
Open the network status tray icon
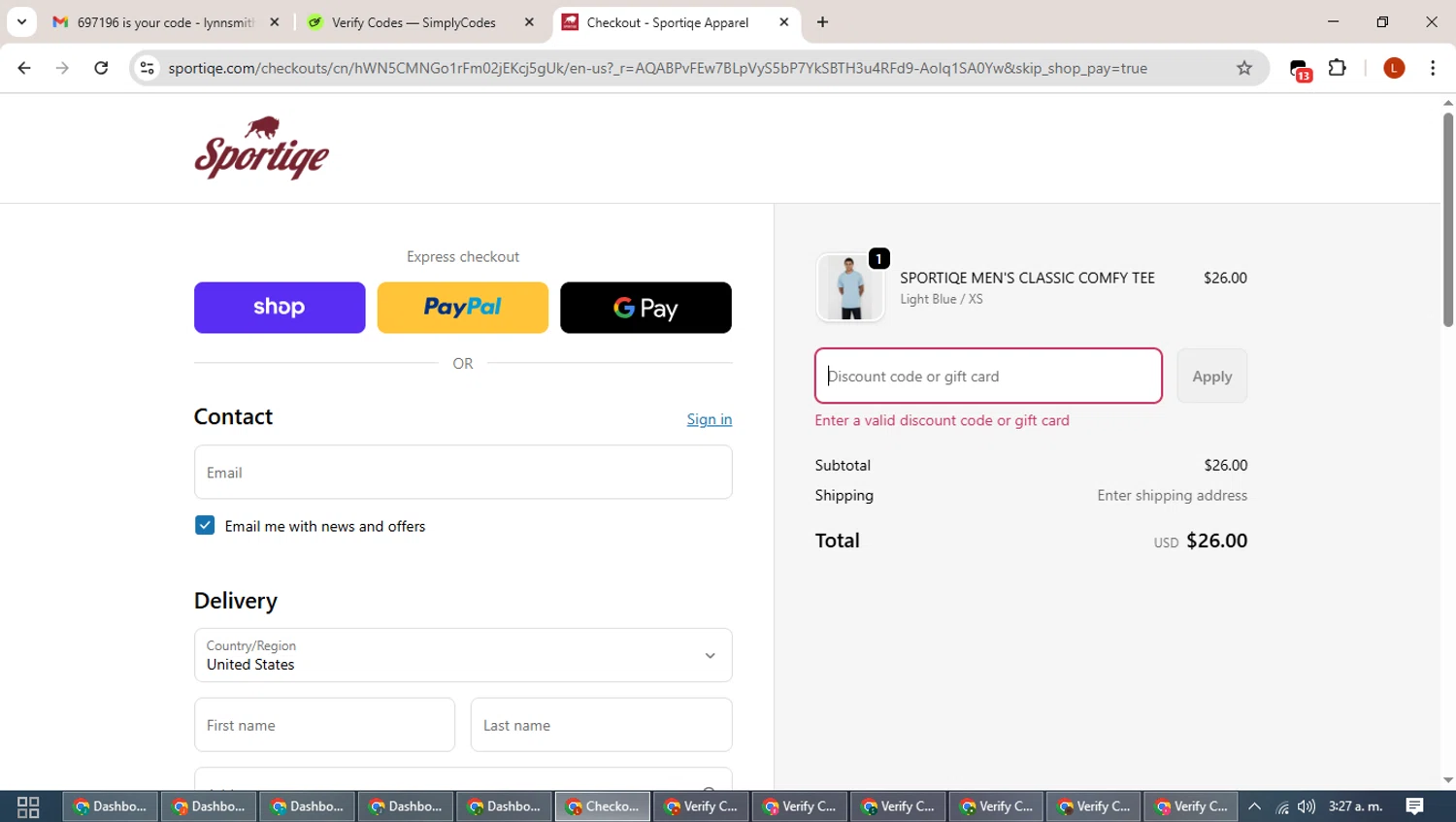click(x=1282, y=806)
